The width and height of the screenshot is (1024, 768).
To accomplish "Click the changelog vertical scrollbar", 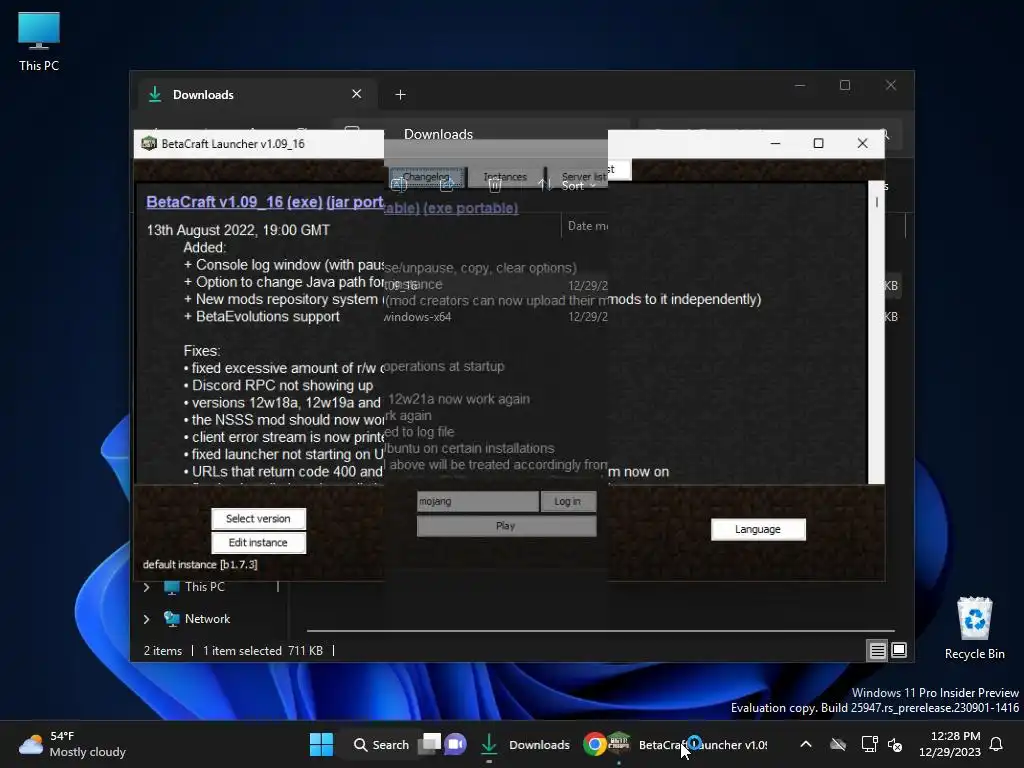I will (x=876, y=333).
